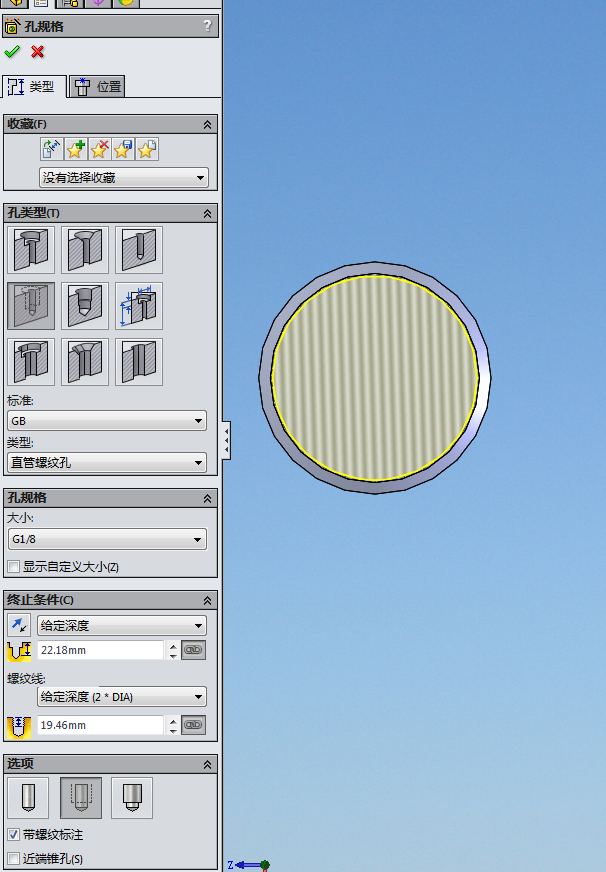The height and width of the screenshot is (872, 606).
Task: Click the 22.18mm hole depth input field
Action: pyautogui.click(x=100, y=650)
